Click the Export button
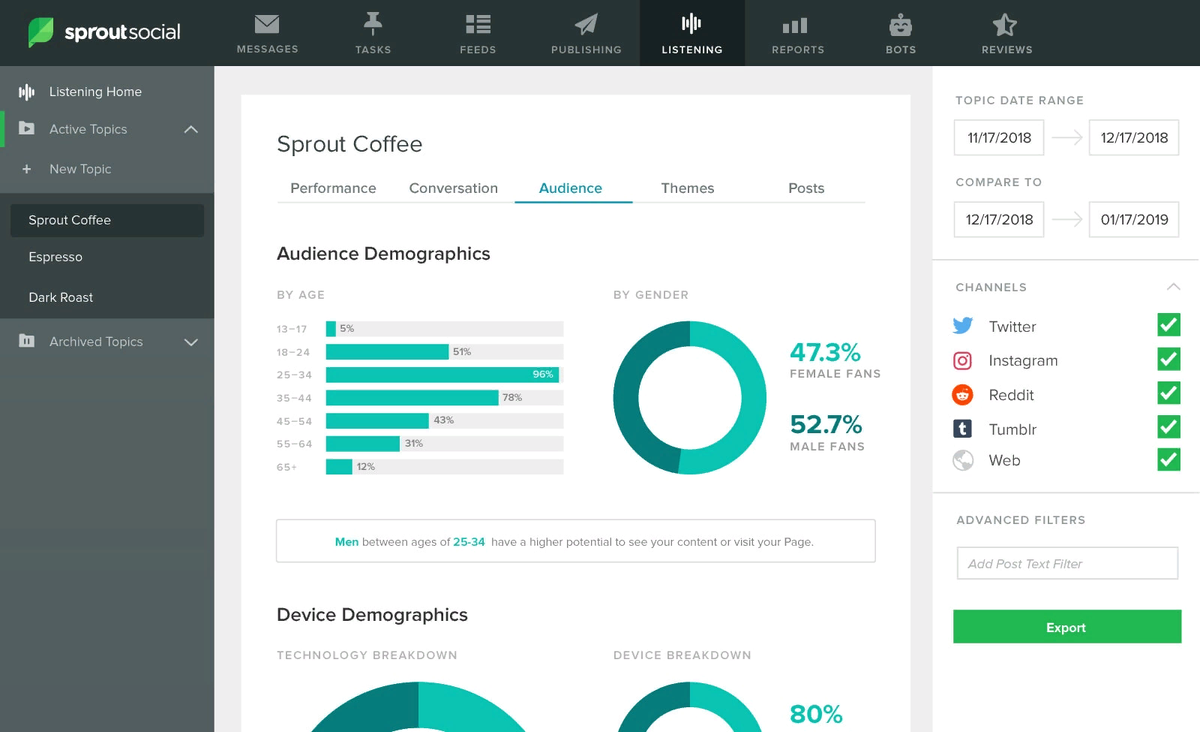1200x732 pixels. tap(1066, 627)
